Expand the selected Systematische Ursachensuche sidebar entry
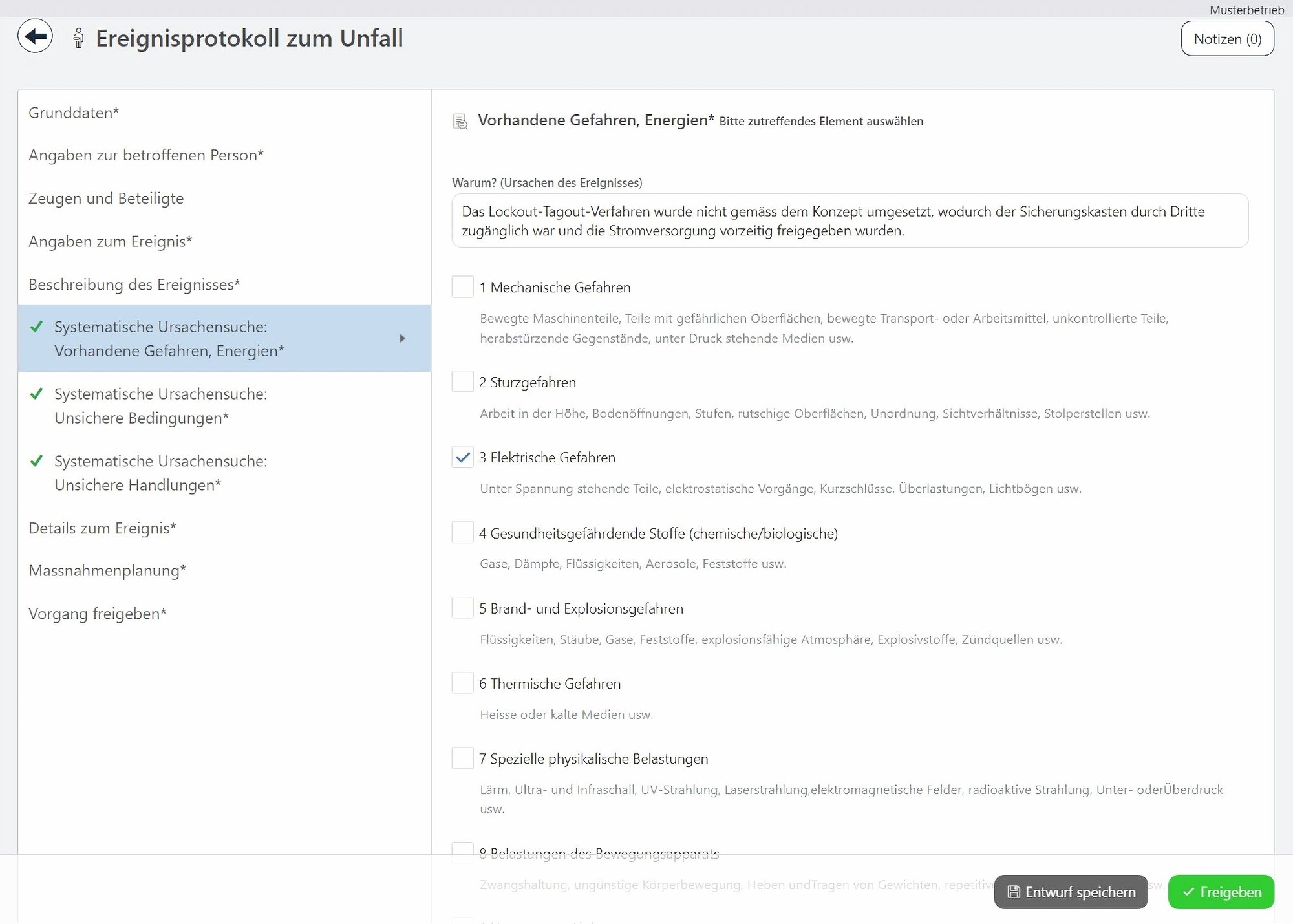The width and height of the screenshot is (1293, 924). tap(403, 338)
